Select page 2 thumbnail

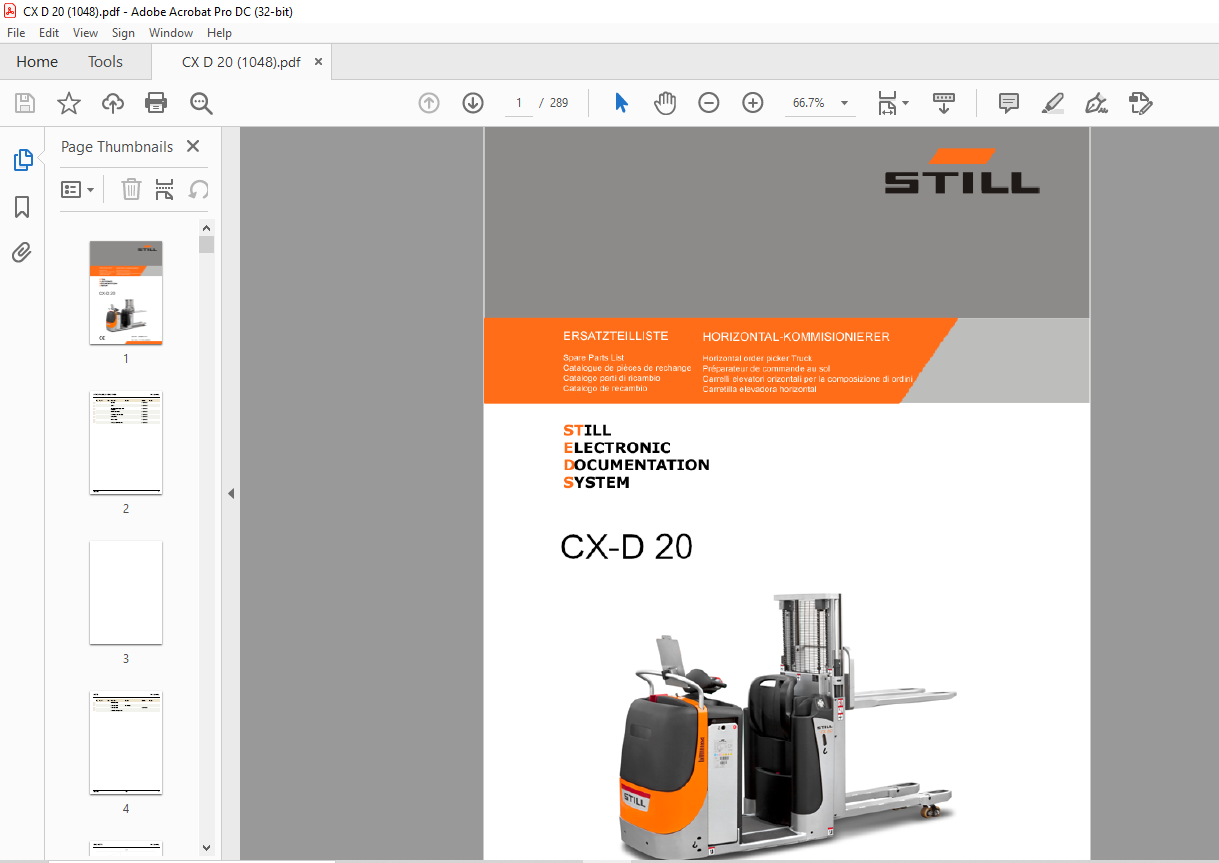pyautogui.click(x=126, y=443)
